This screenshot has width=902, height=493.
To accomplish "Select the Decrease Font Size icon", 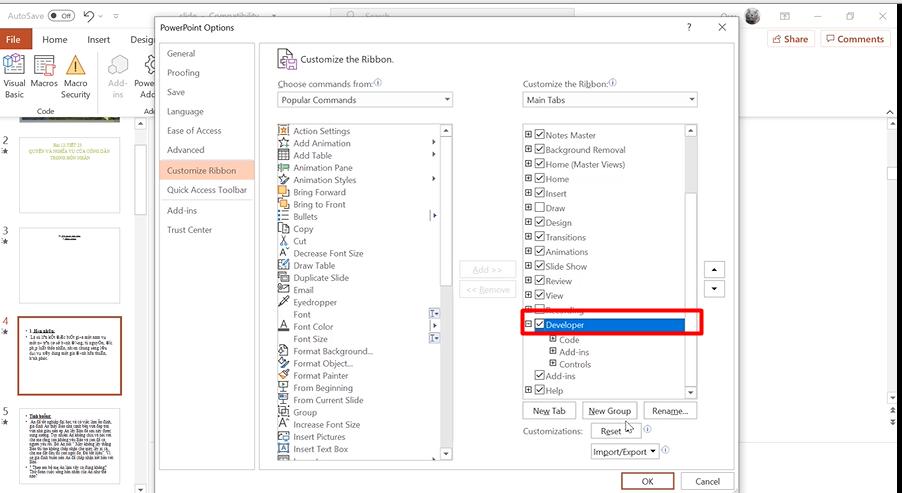I will 283,253.
